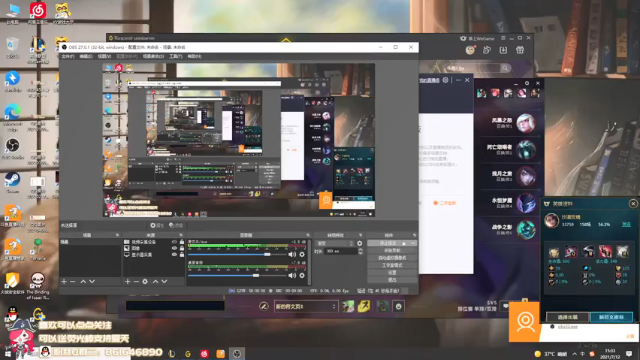This screenshot has width=640, height=360.
Task: Open the OBS Edit menu
Action: pos(86,56)
